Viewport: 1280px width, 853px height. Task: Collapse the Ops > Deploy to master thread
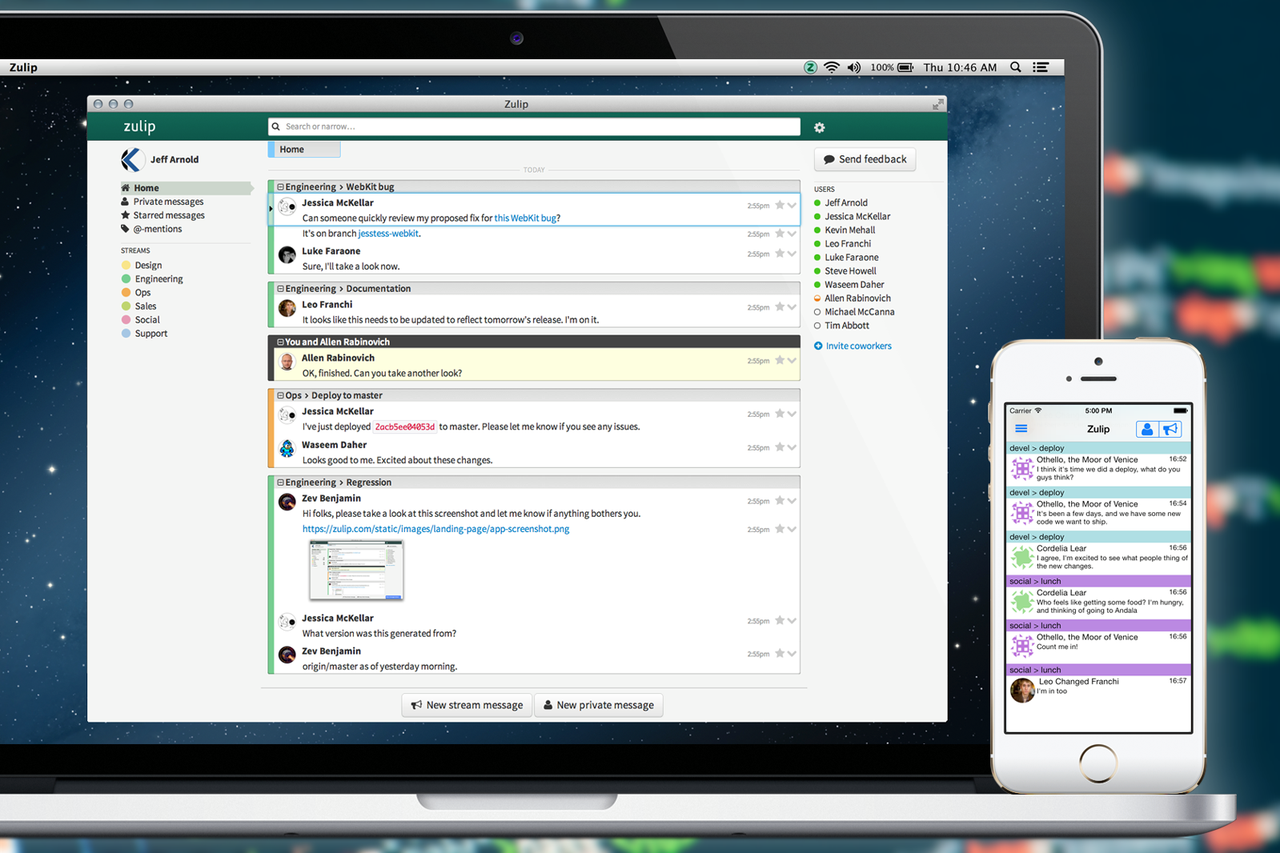[x=280, y=396]
